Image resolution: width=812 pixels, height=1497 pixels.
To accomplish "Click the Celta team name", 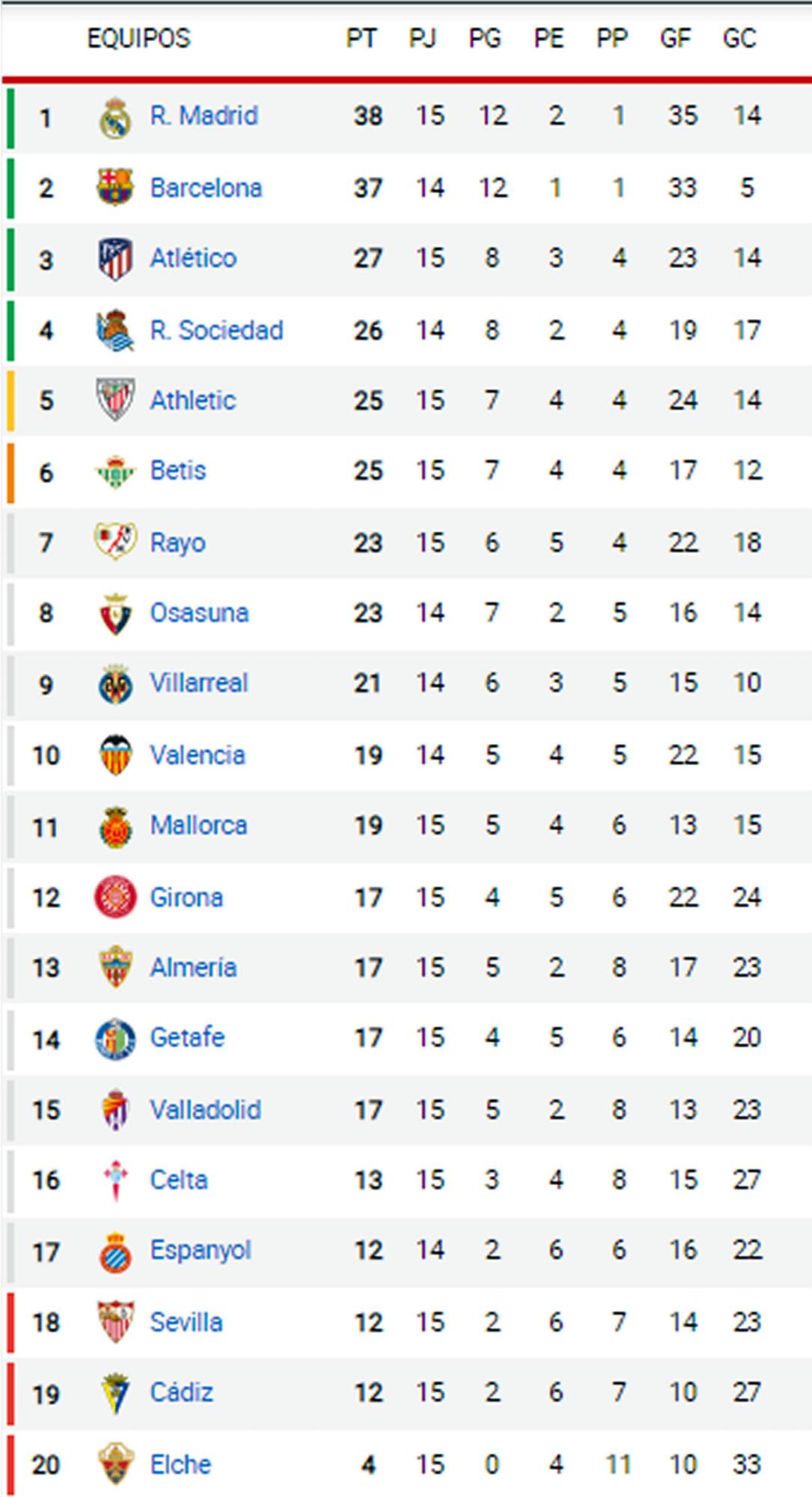I will 178,1180.
